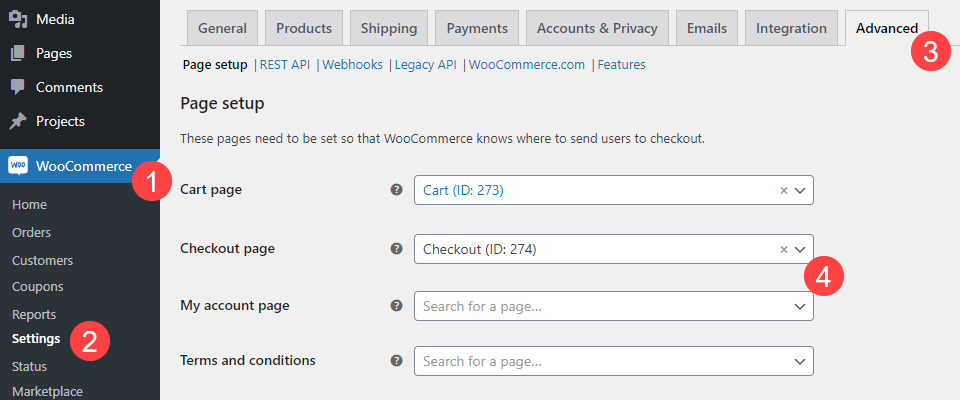Select the Emails settings tab
Screen dimensions: 960x400
(706, 28)
